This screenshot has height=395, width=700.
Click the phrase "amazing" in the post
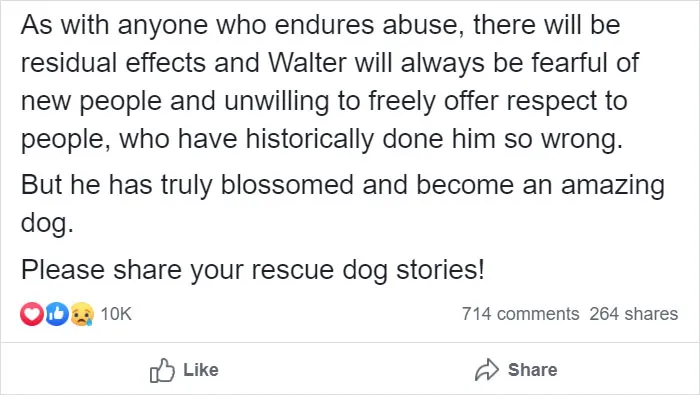(613, 186)
